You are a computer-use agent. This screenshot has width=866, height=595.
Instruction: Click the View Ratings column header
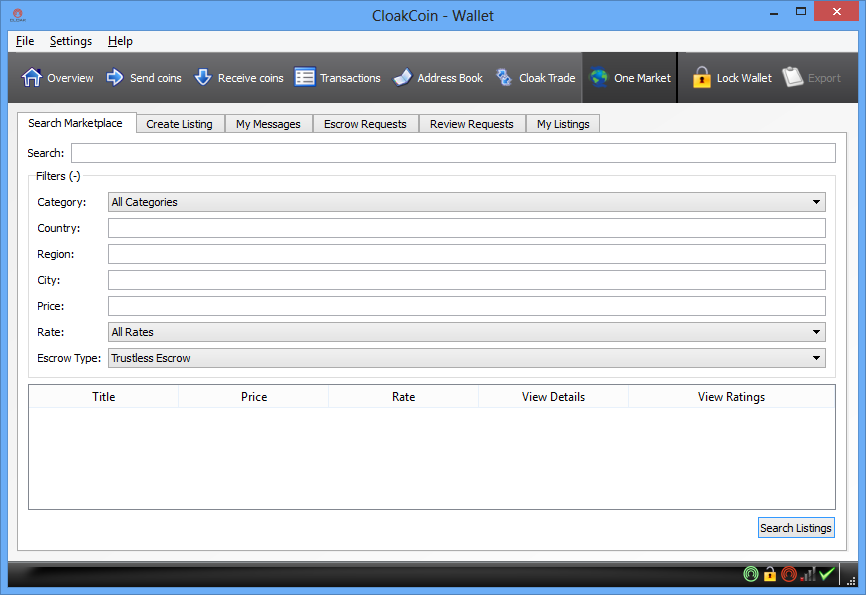732,397
